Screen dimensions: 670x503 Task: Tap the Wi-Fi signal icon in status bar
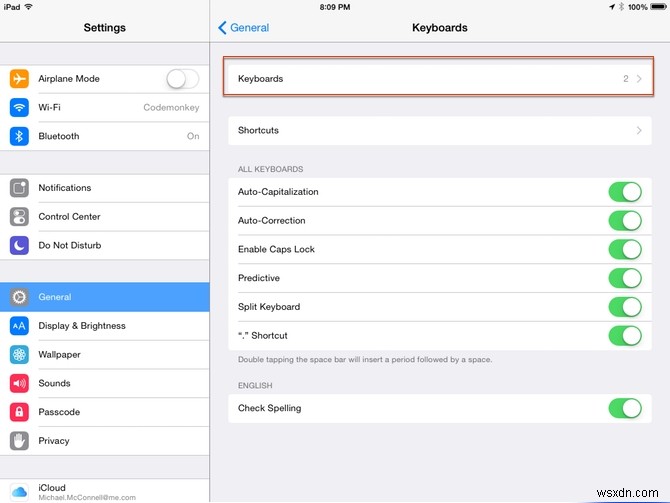point(29,7)
